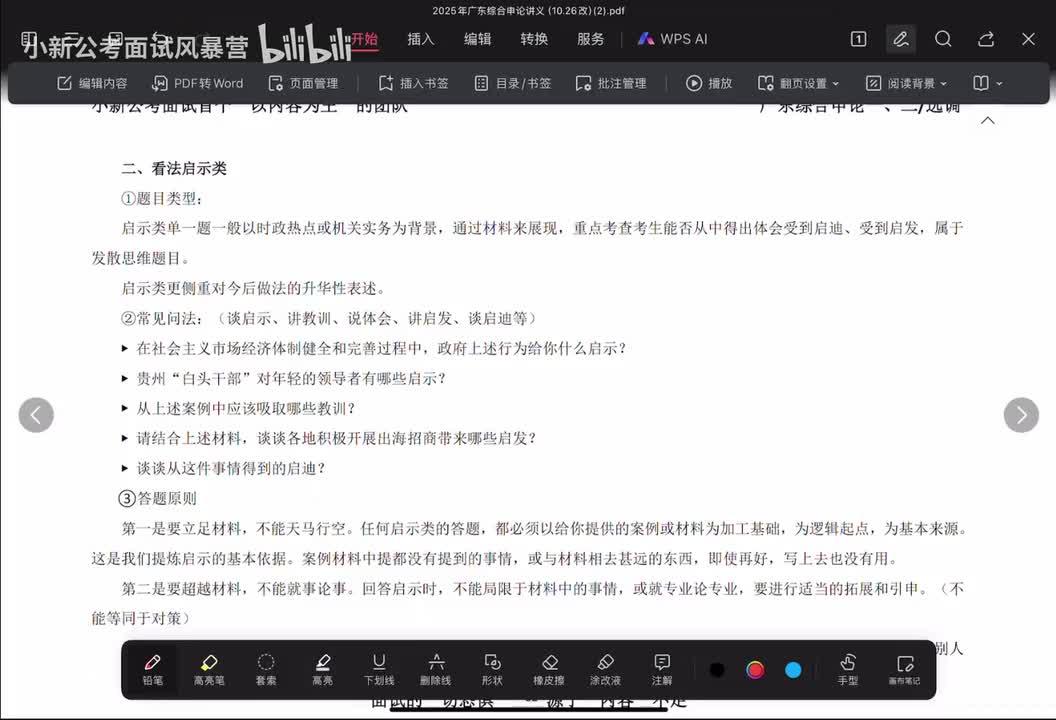Add a 注解 comment note
This screenshot has height=720, width=1056.
[662, 670]
